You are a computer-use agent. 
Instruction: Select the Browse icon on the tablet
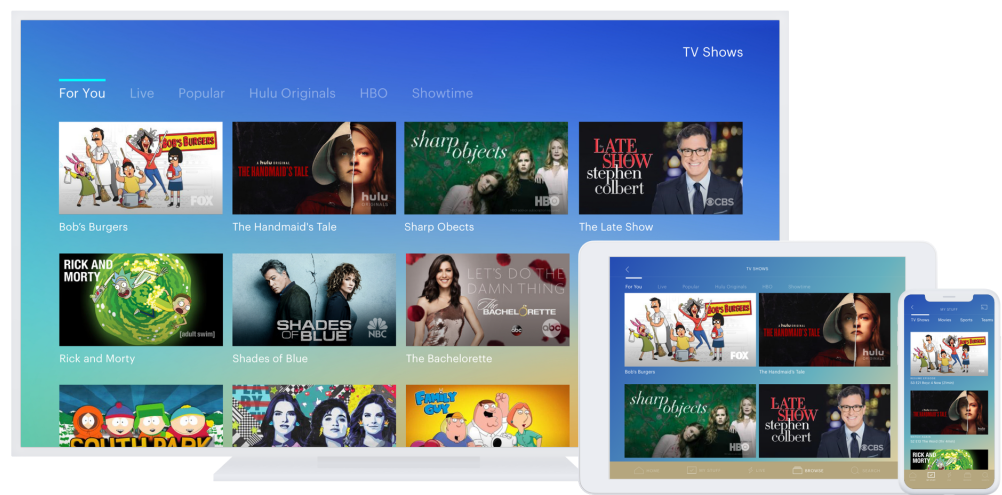798,470
